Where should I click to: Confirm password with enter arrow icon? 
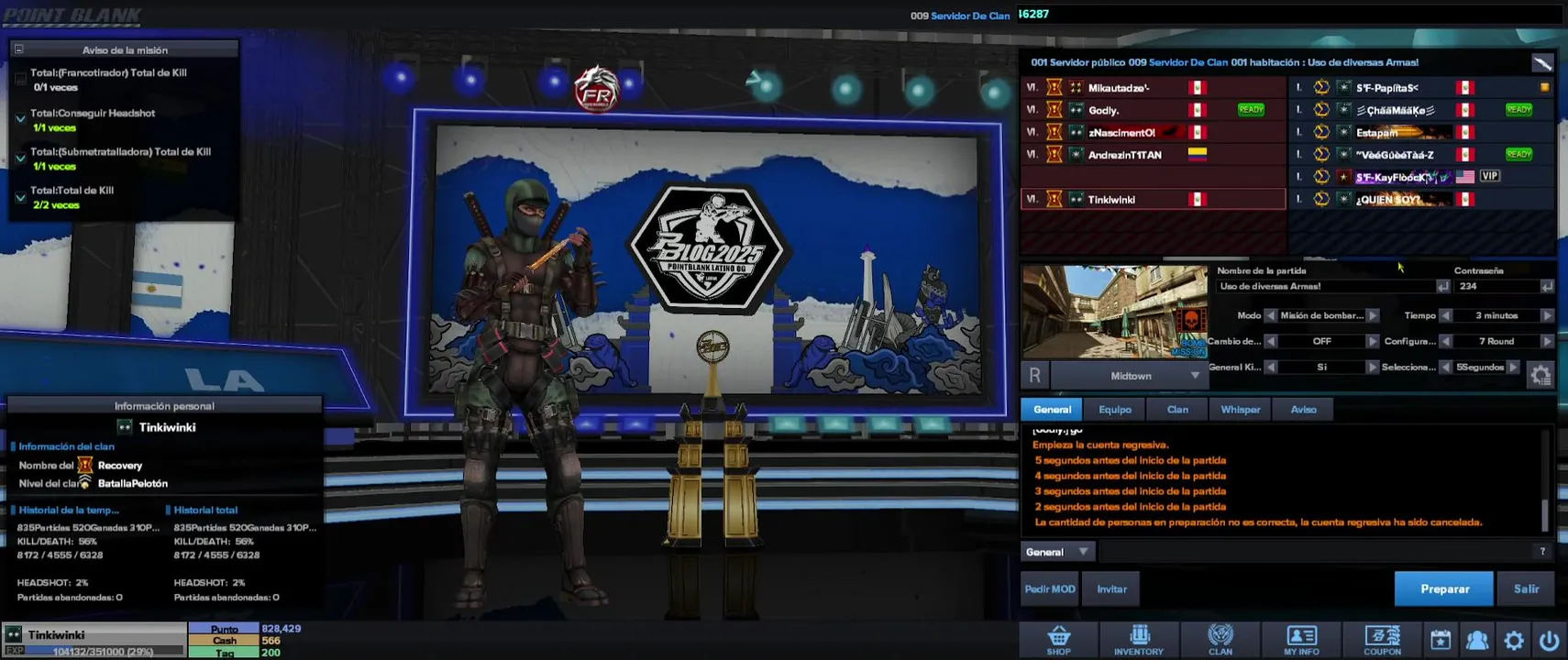click(1547, 286)
